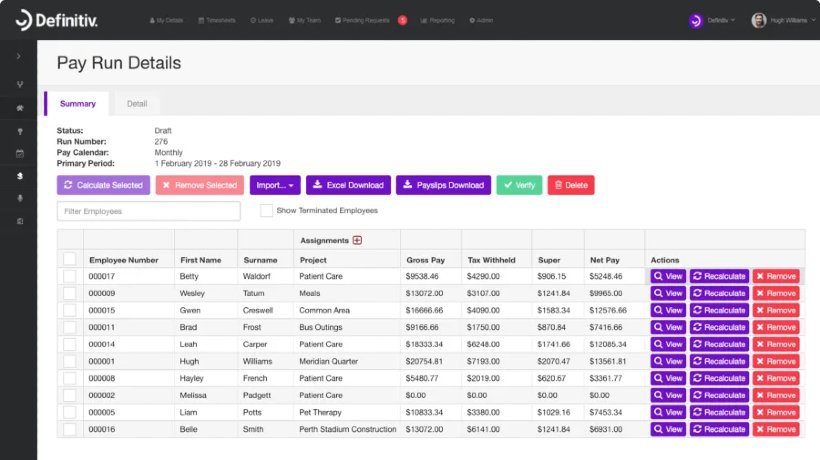Click the home icon in sidebar
Image resolution: width=820 pixels, height=460 pixels.
pyautogui.click(x=18, y=108)
